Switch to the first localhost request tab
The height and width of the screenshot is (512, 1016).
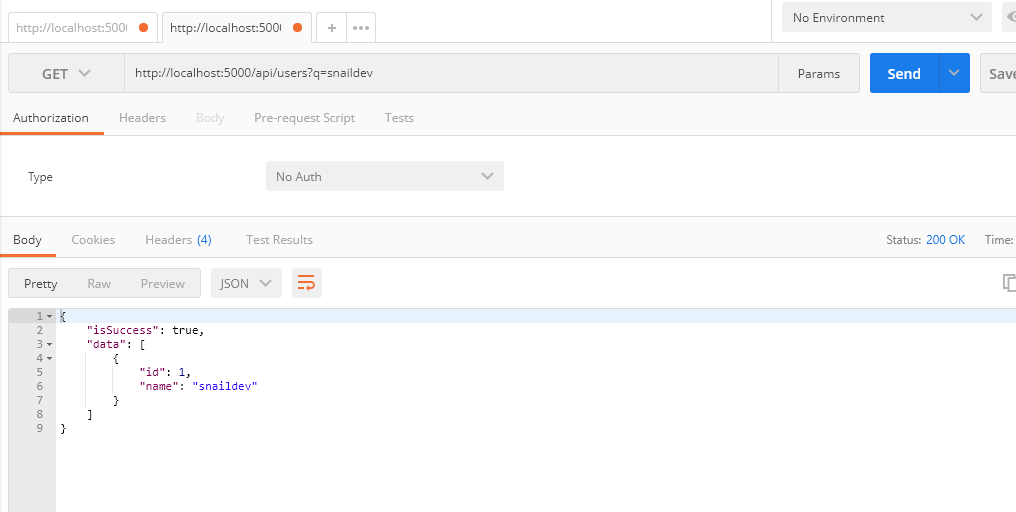[x=82, y=28]
